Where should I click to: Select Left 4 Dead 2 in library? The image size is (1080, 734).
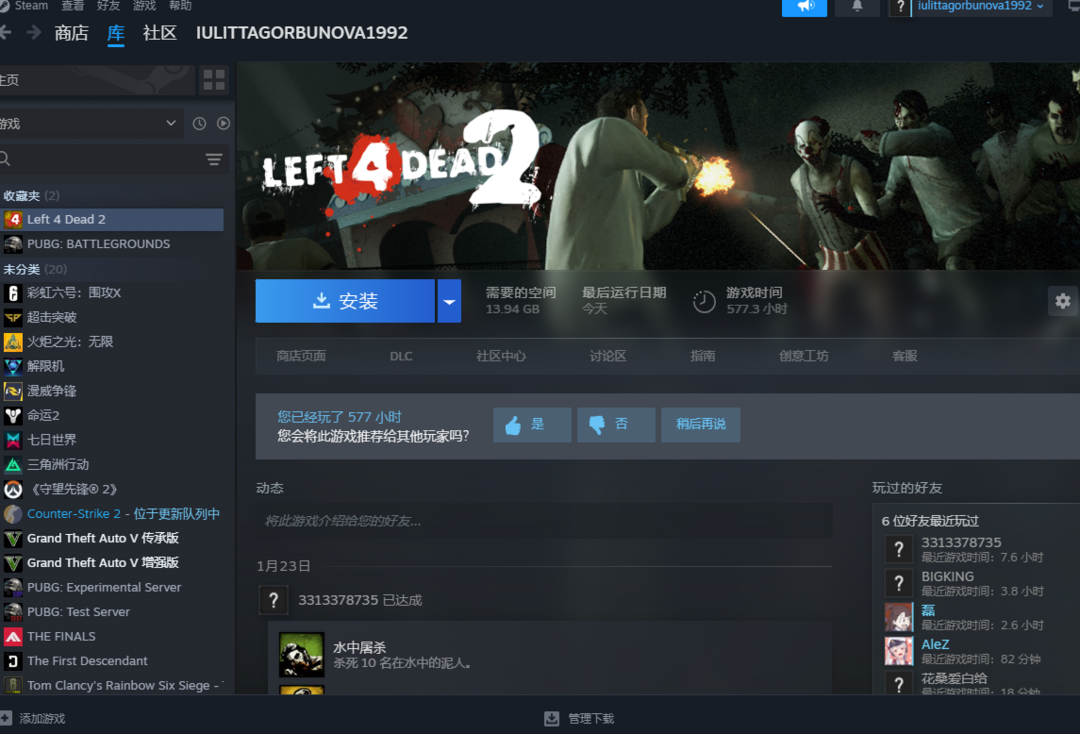(112, 220)
